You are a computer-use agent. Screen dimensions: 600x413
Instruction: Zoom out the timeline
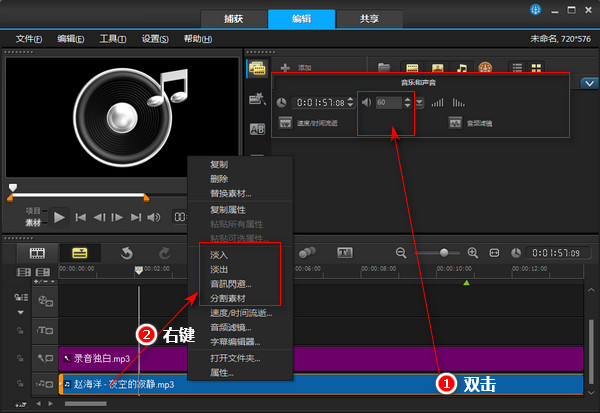point(401,253)
